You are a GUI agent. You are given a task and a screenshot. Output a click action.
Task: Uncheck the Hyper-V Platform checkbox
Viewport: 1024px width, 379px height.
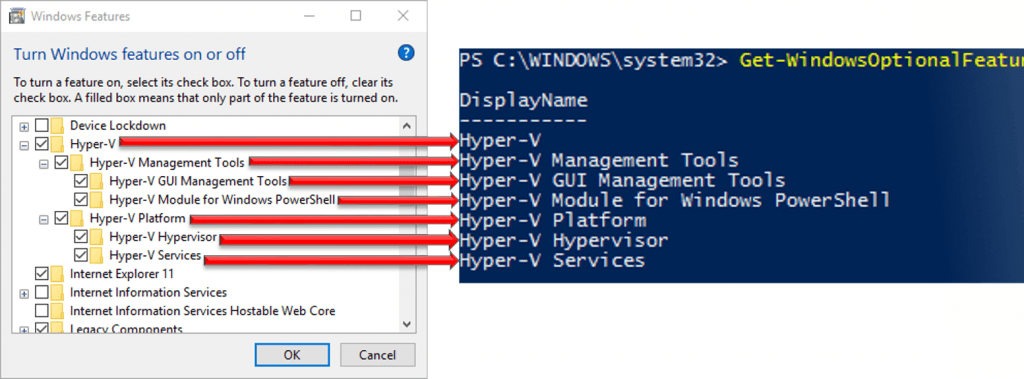tap(61, 218)
